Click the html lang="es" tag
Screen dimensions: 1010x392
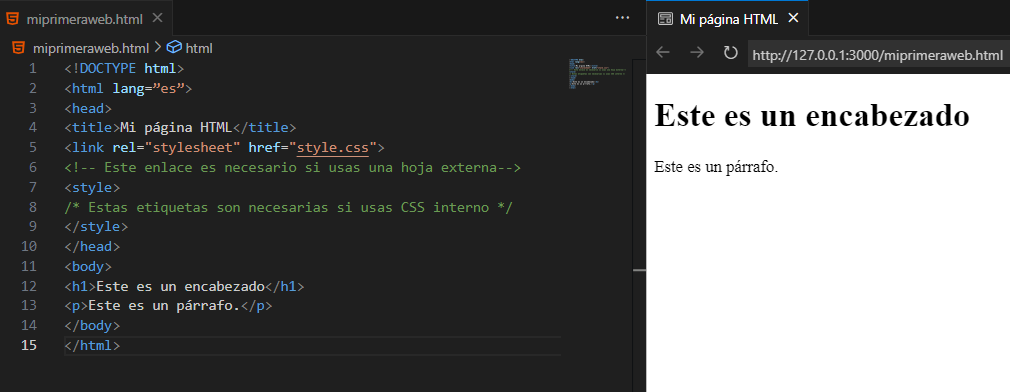[x=128, y=88]
